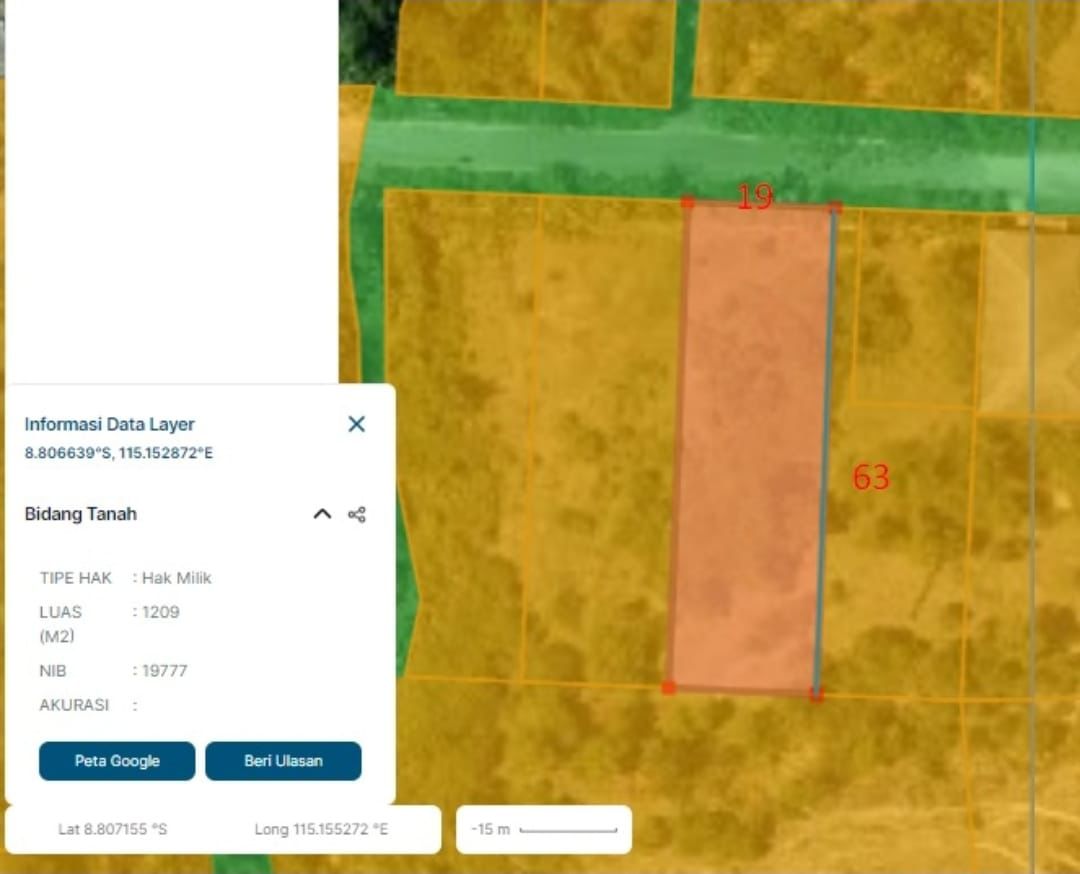Click the red 63 length label
The image size is (1080, 874).
pyautogui.click(x=870, y=478)
